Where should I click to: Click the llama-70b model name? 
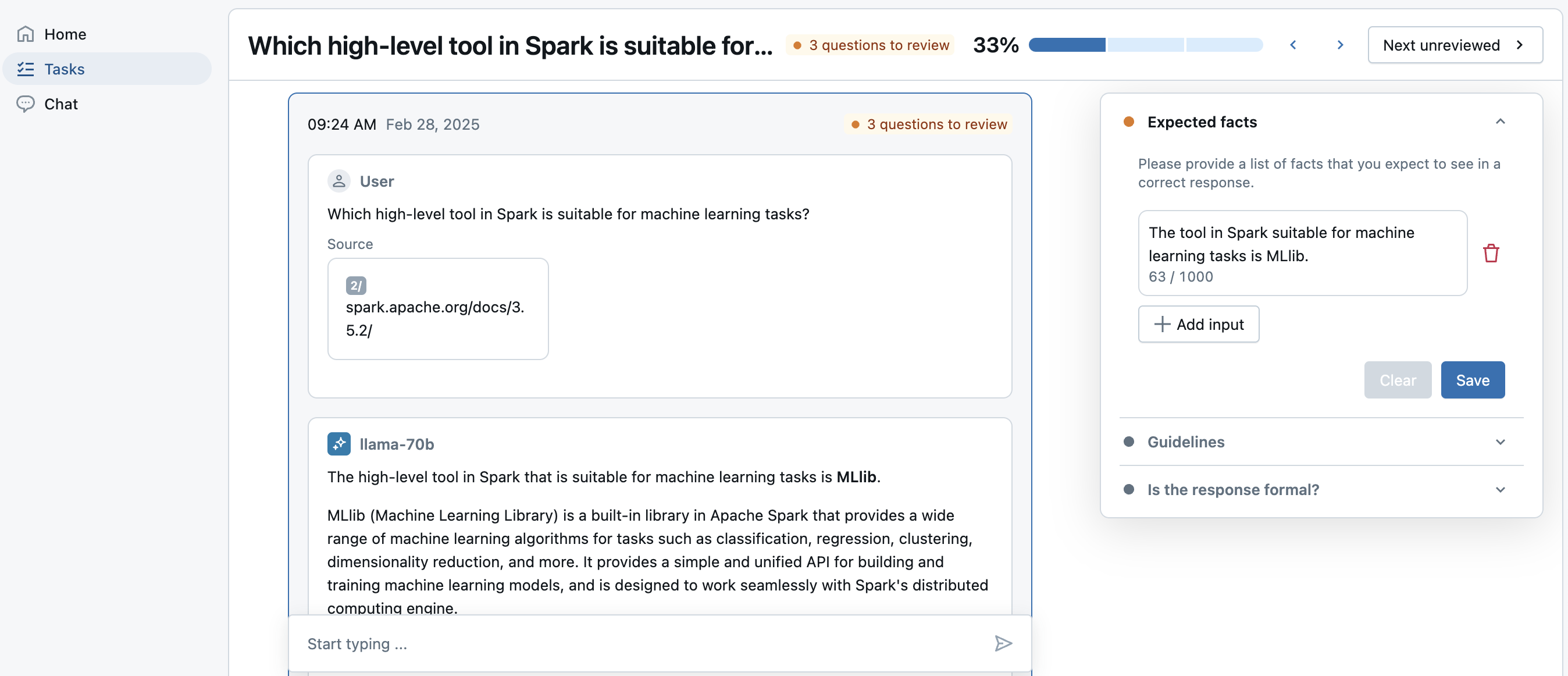click(x=397, y=444)
